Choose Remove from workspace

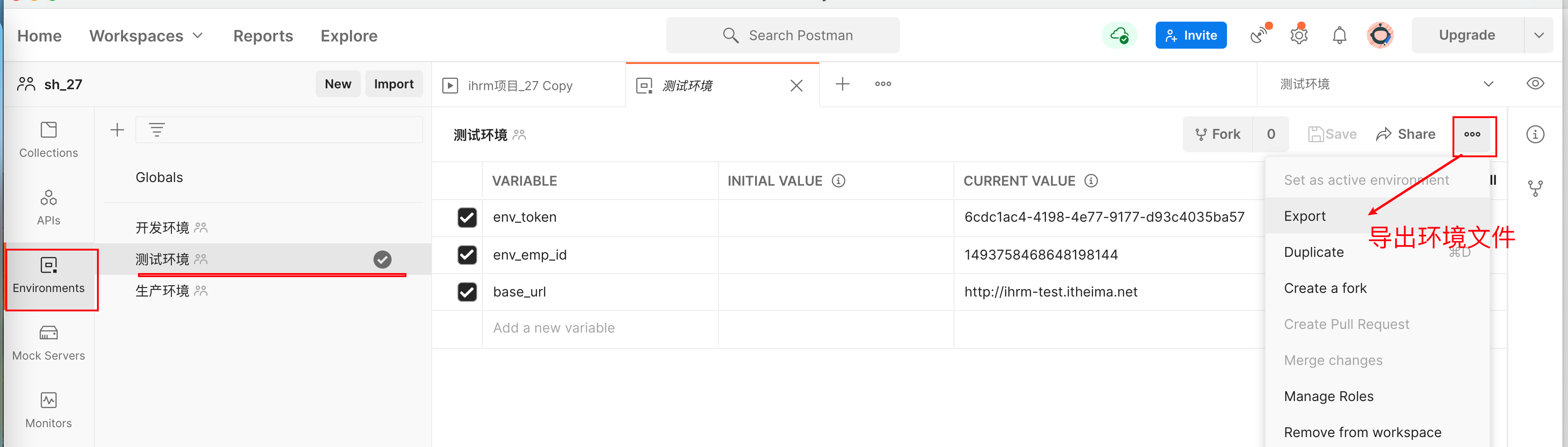point(1377,432)
